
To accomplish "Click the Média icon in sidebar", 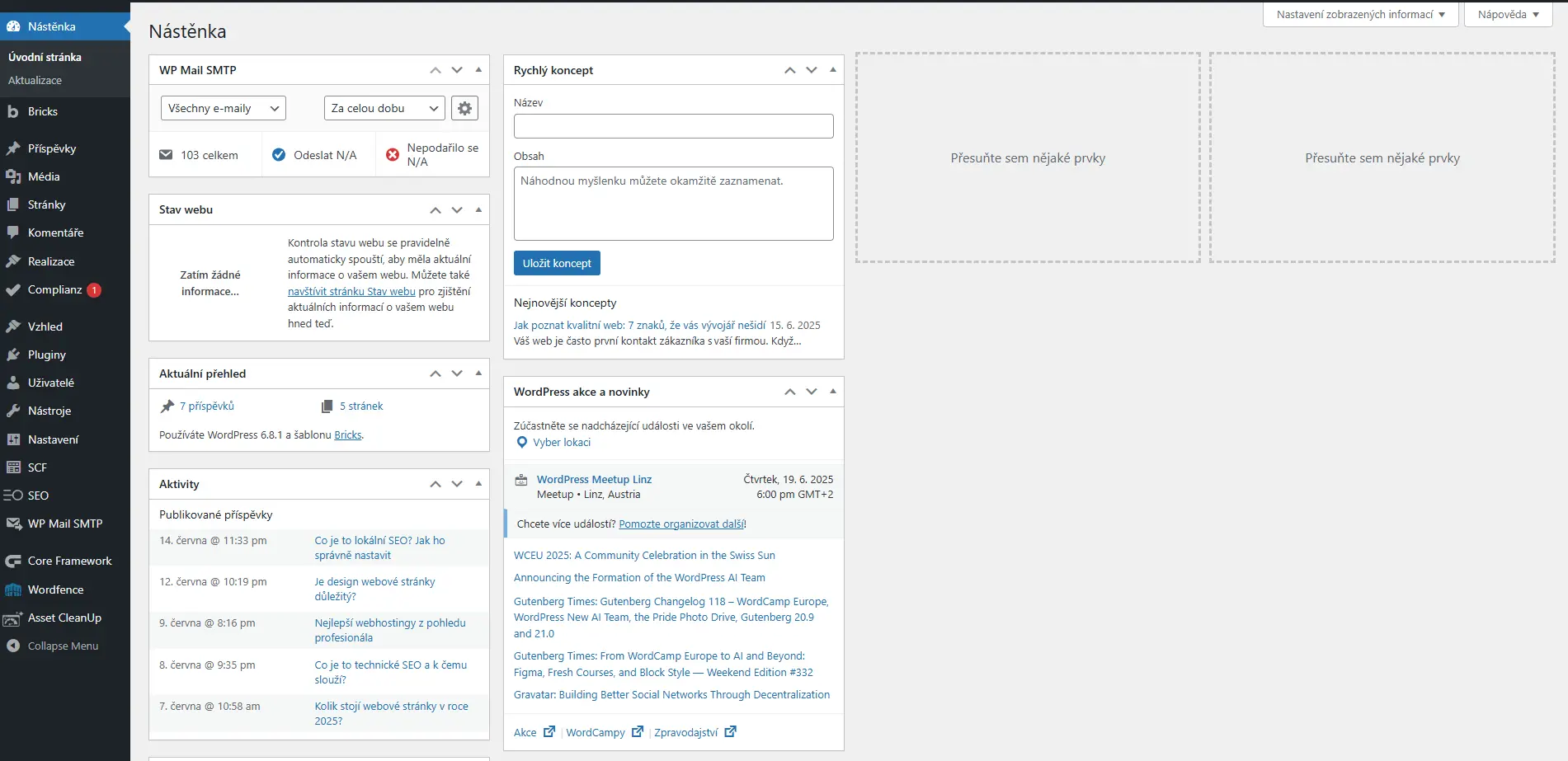I will (x=13, y=176).
